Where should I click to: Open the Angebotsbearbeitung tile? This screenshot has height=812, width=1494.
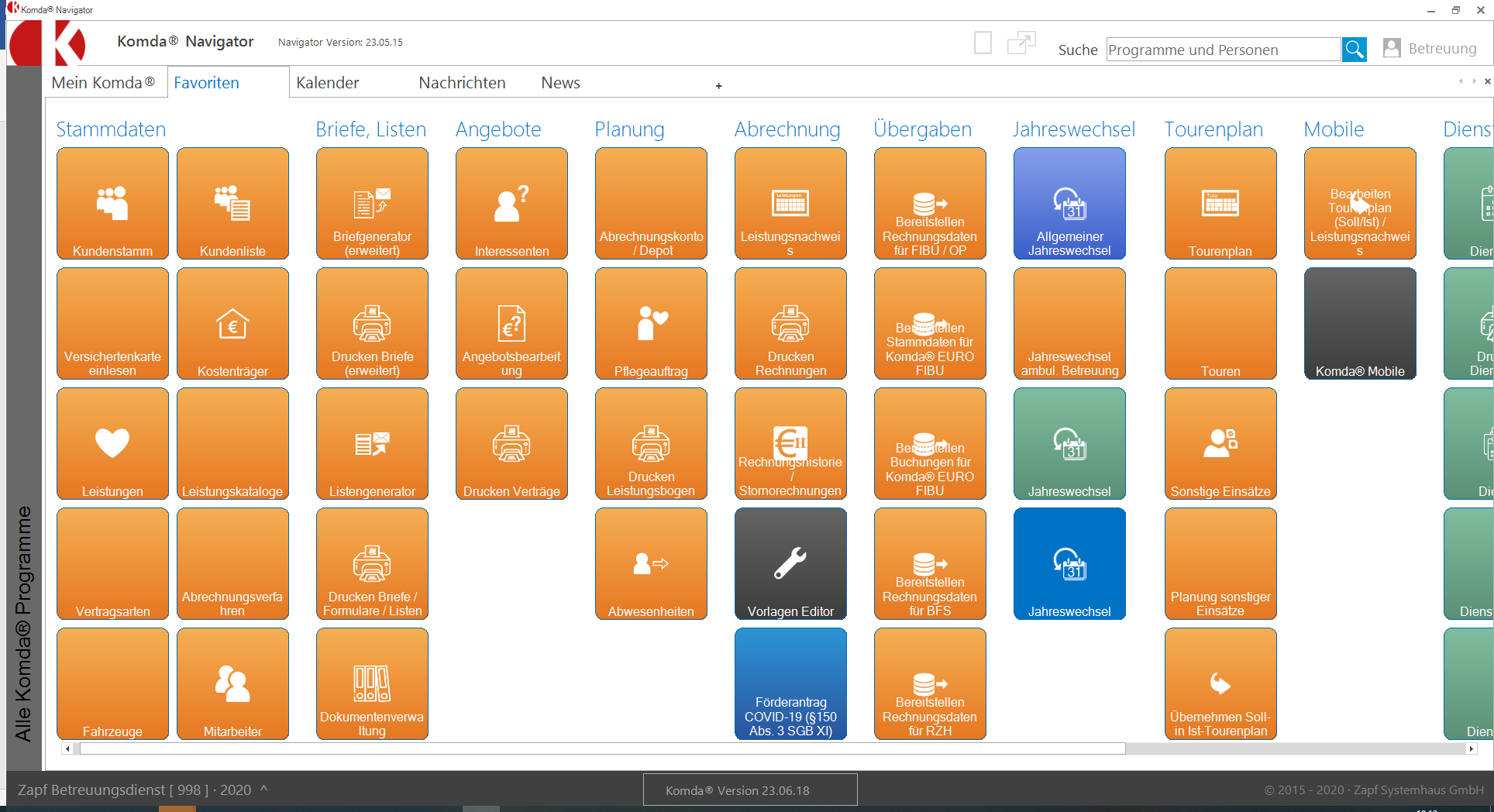(x=511, y=323)
